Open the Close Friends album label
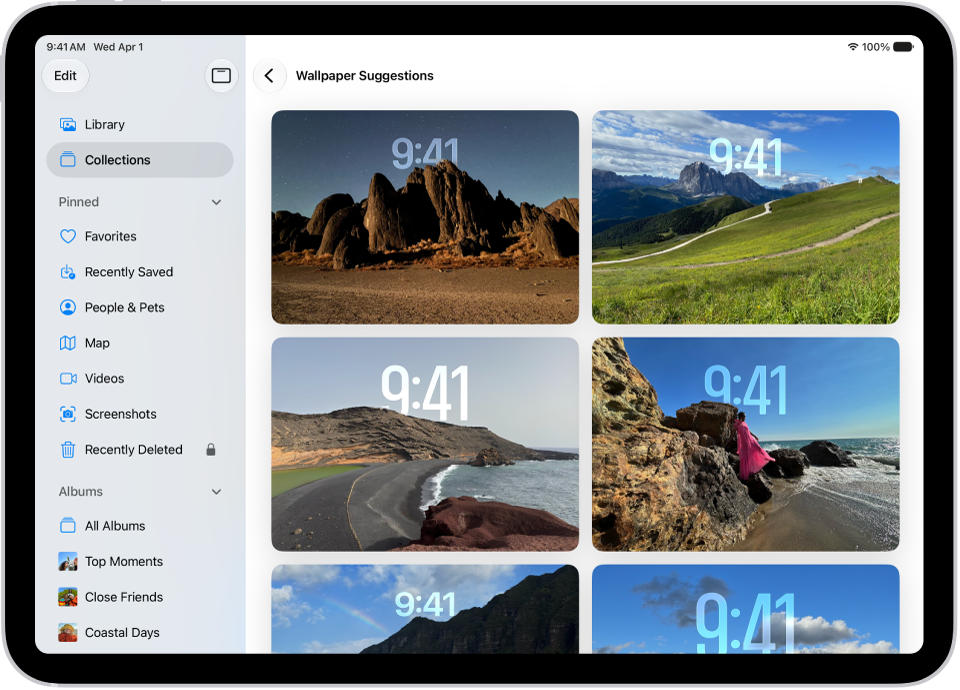Image resolution: width=960 pixels, height=690 pixels. click(x=124, y=597)
